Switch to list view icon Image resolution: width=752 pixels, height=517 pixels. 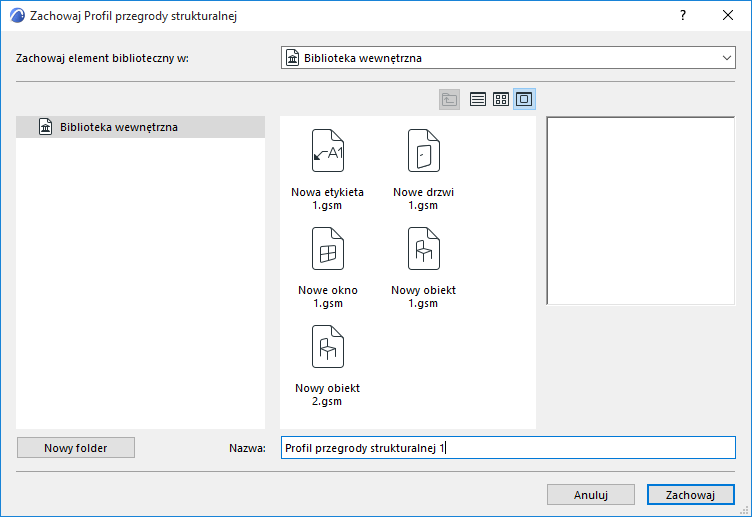tap(478, 99)
